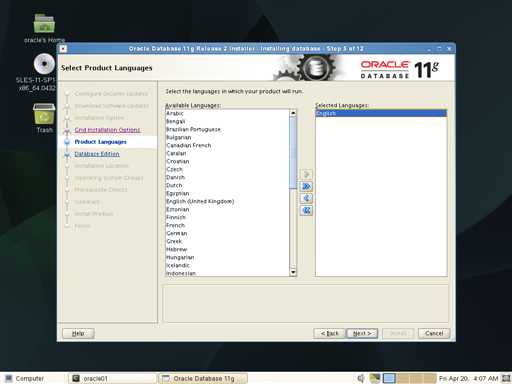Close the Oracle installer window
The width and height of the screenshot is (512, 384).
click(x=449, y=49)
